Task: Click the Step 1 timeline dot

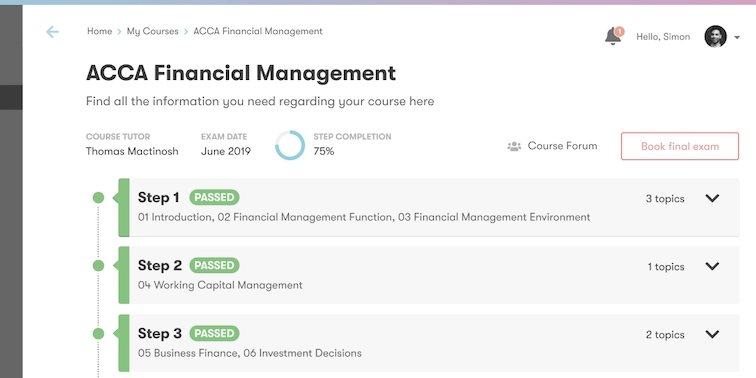Action: (x=98, y=198)
